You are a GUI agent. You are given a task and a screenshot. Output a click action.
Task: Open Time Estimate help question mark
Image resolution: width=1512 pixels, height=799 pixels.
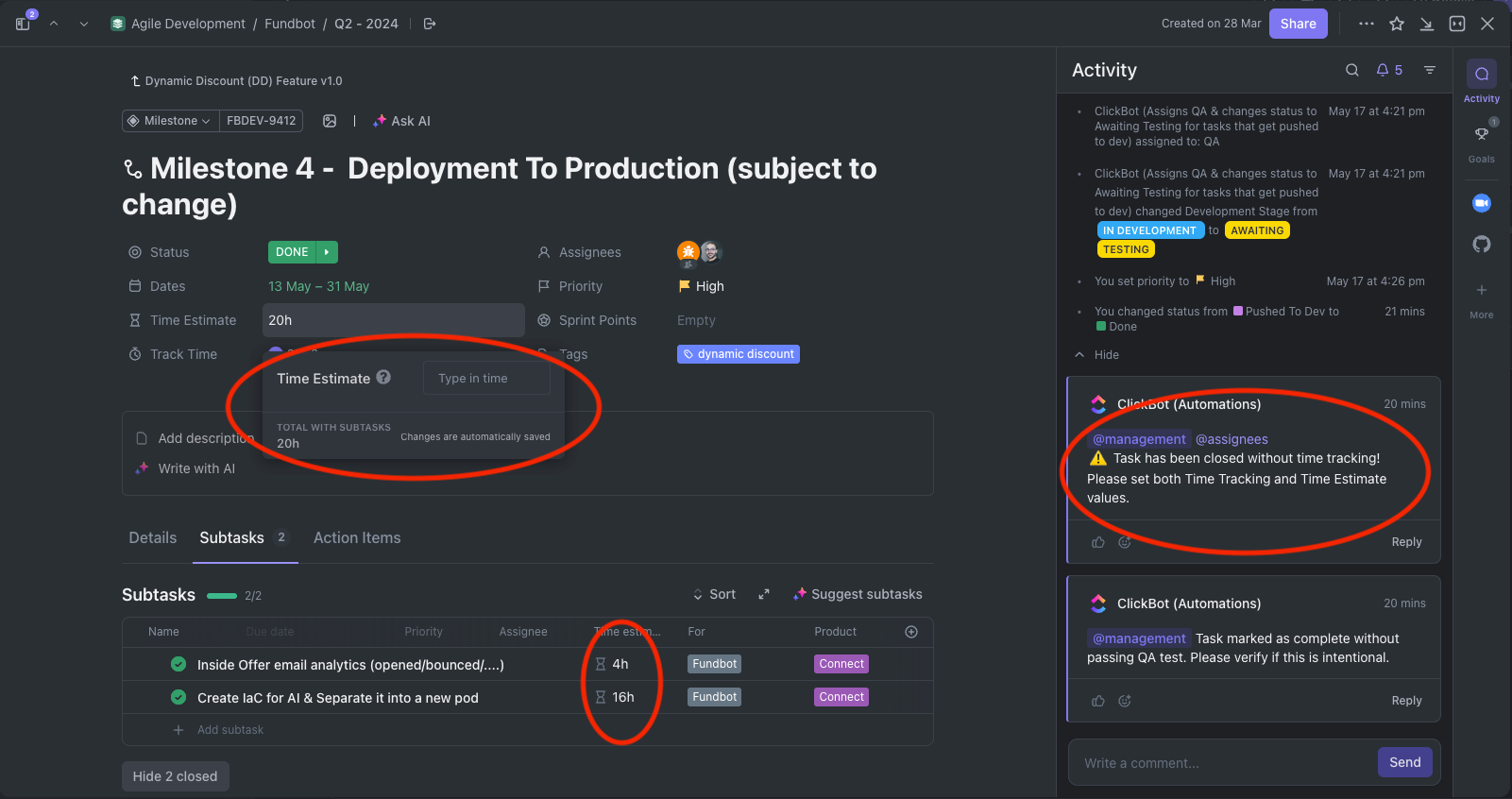pyautogui.click(x=383, y=377)
